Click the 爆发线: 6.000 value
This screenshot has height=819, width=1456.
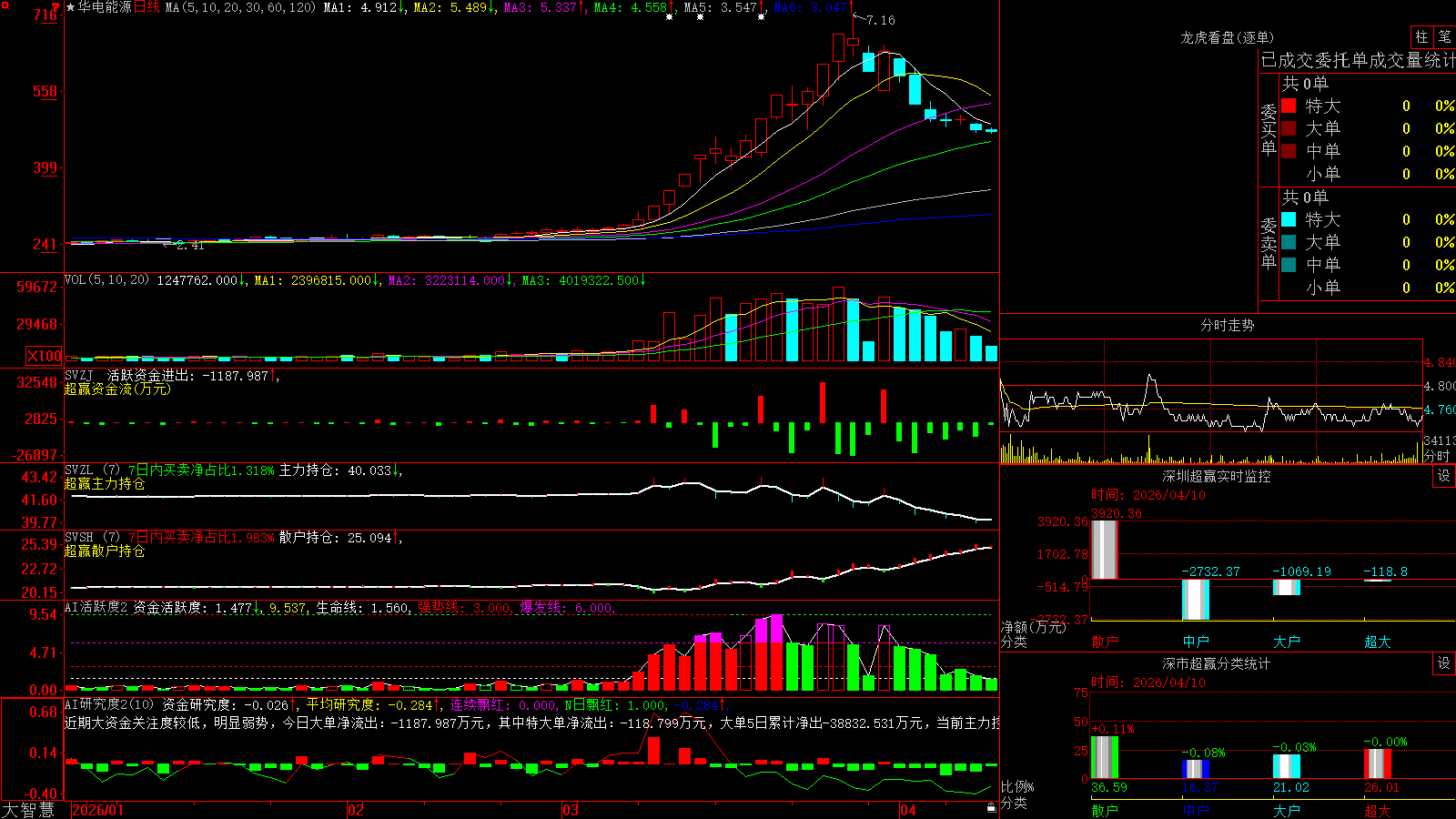coord(568,607)
